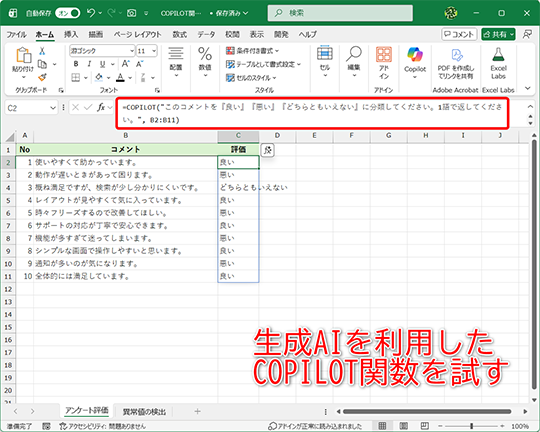Click the Copy icon

(x=42, y=64)
